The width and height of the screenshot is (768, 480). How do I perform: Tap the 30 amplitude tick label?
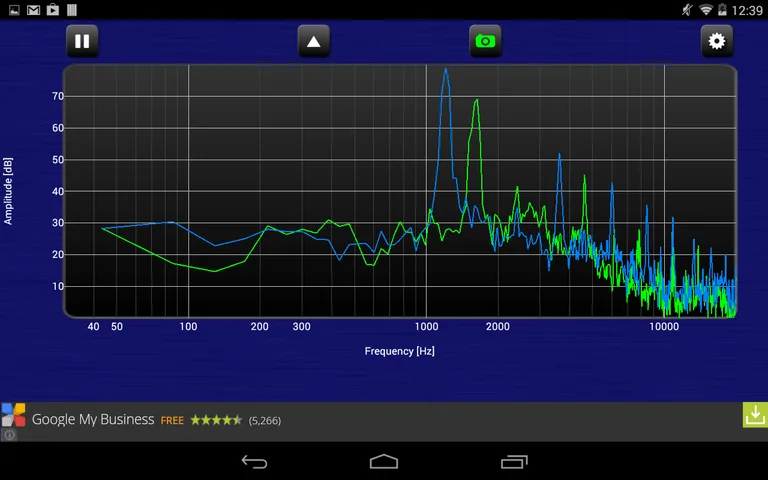click(58, 223)
